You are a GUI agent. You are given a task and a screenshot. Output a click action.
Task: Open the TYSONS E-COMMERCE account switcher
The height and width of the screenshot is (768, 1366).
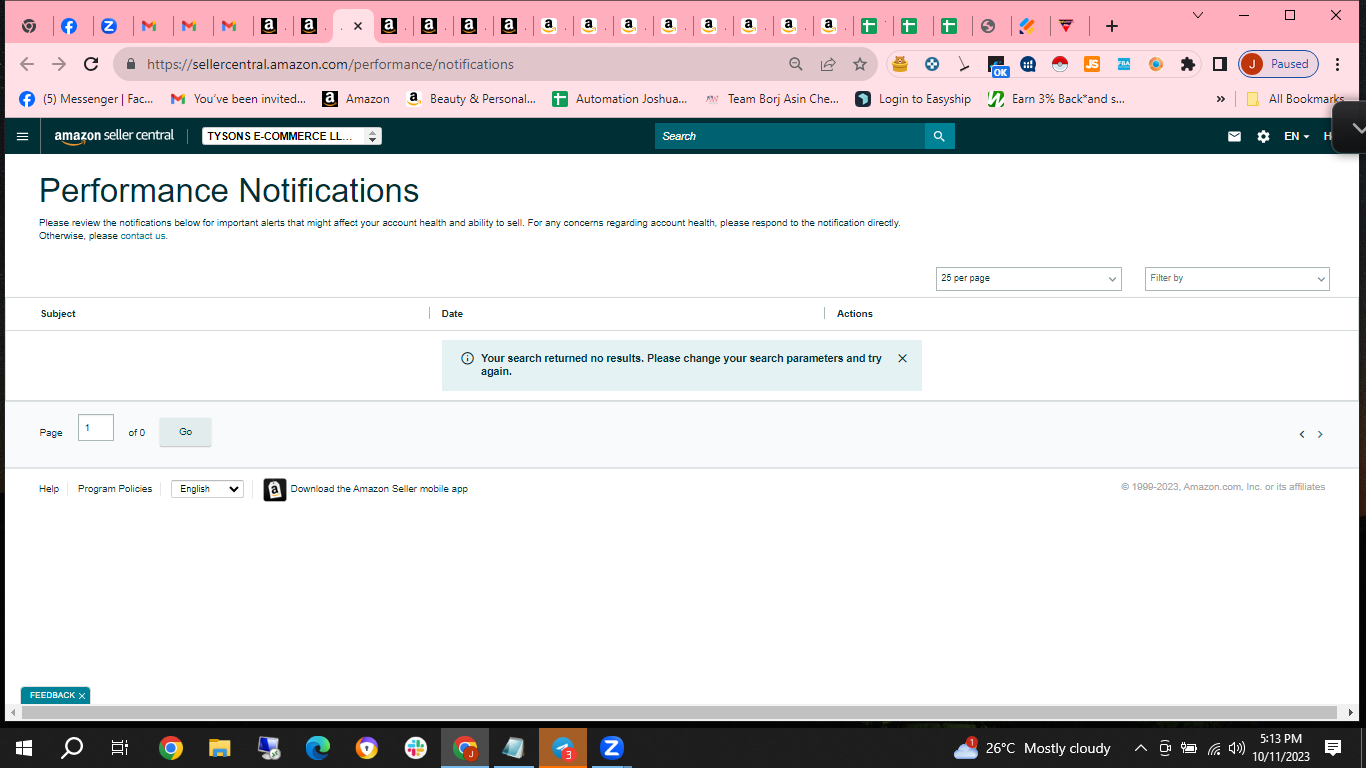coord(292,136)
